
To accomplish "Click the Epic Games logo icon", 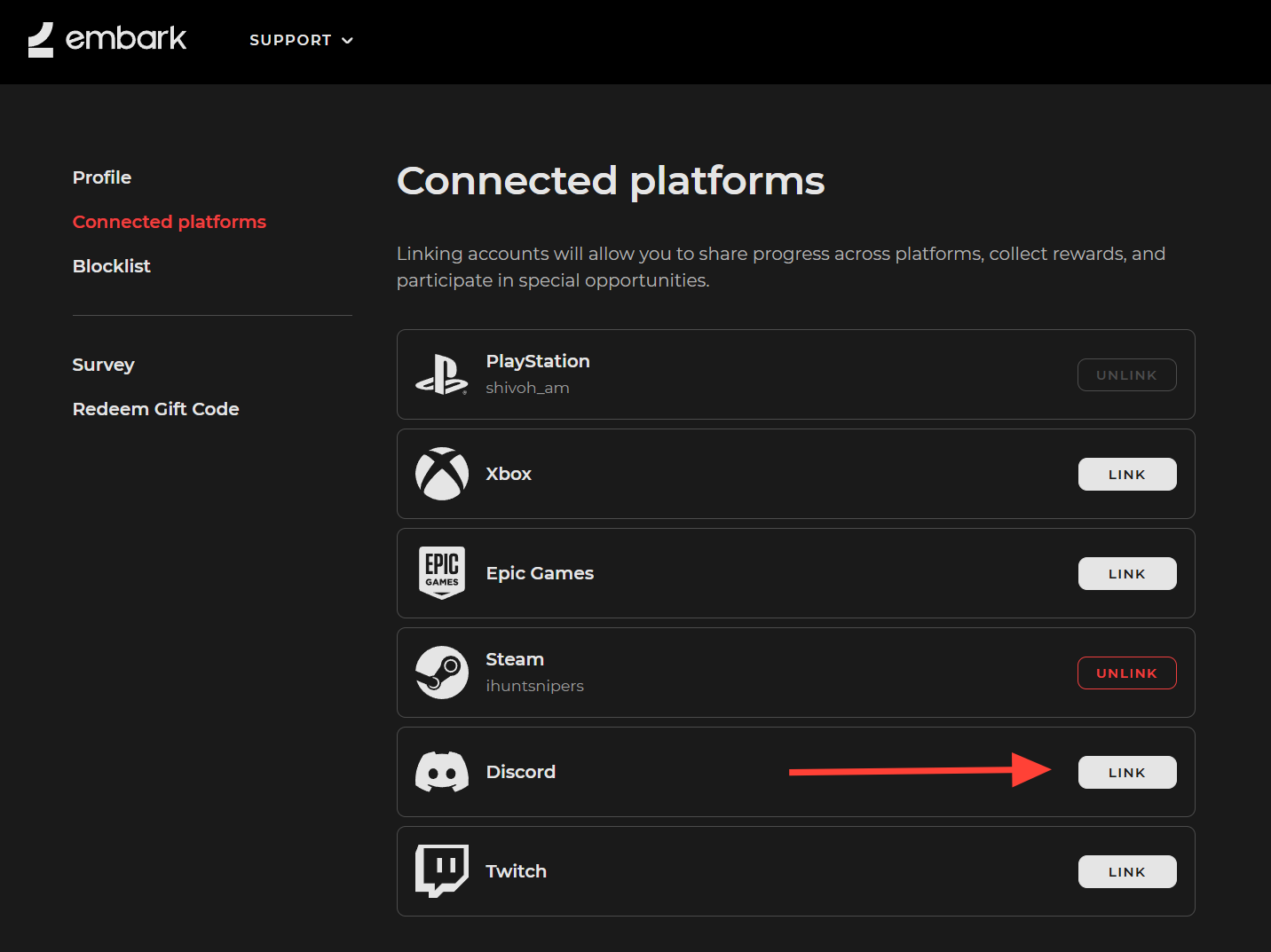I will click(x=442, y=573).
